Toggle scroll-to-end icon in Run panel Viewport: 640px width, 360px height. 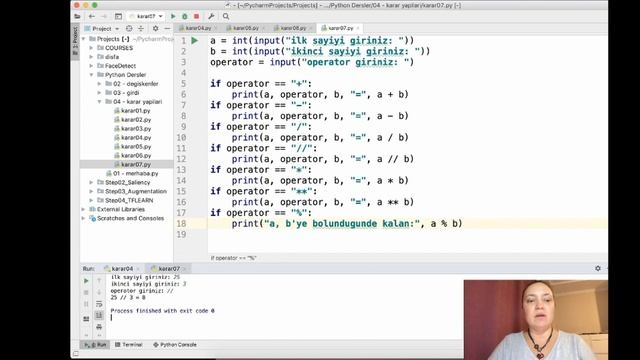click(x=99, y=315)
